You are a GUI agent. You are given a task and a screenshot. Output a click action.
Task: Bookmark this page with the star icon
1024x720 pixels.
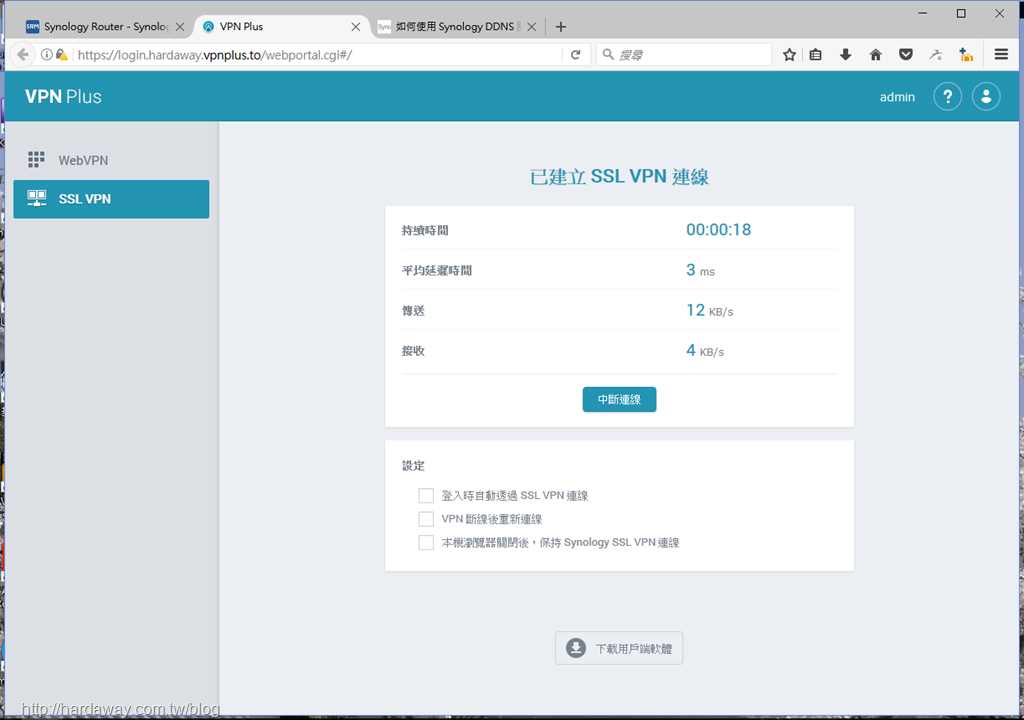[x=789, y=55]
